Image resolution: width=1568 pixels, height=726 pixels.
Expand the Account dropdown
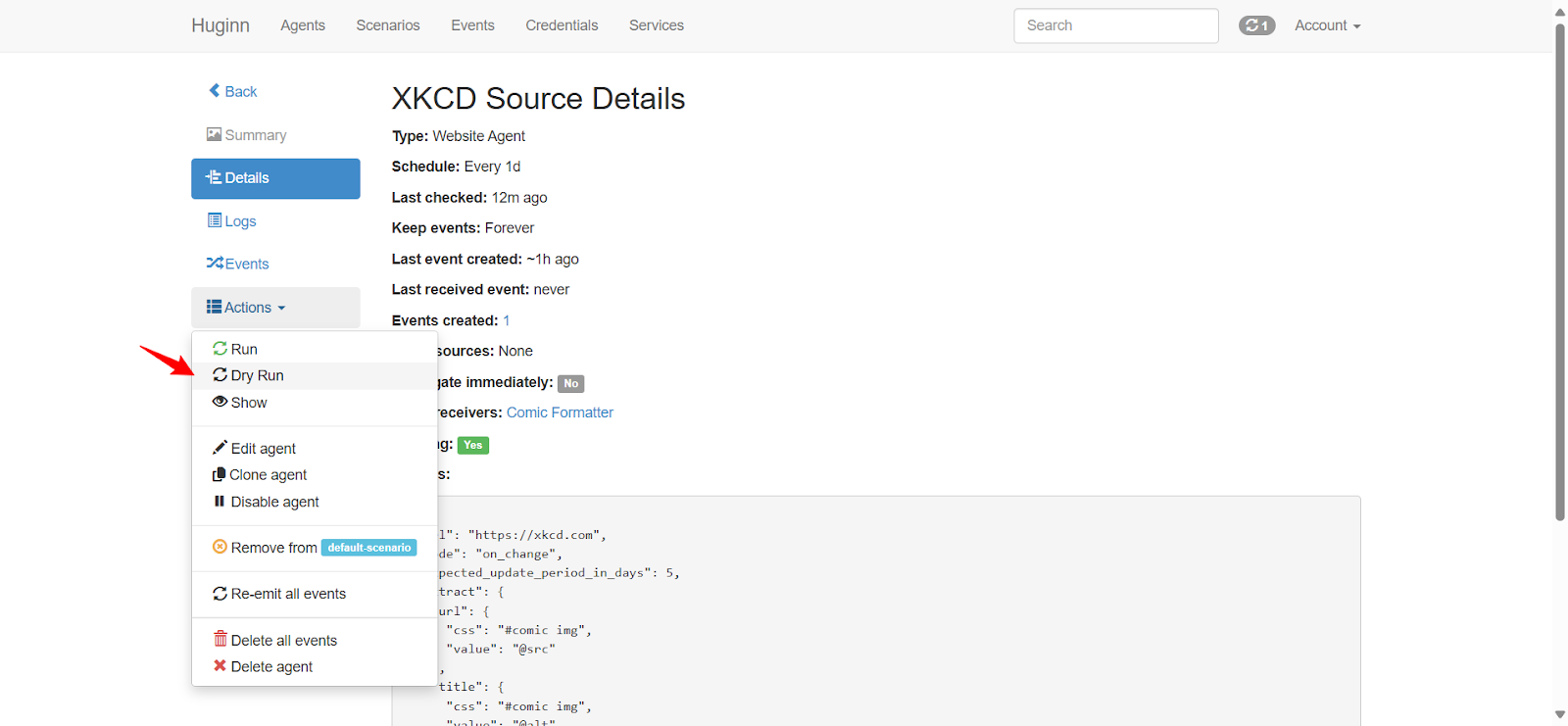pyautogui.click(x=1328, y=25)
